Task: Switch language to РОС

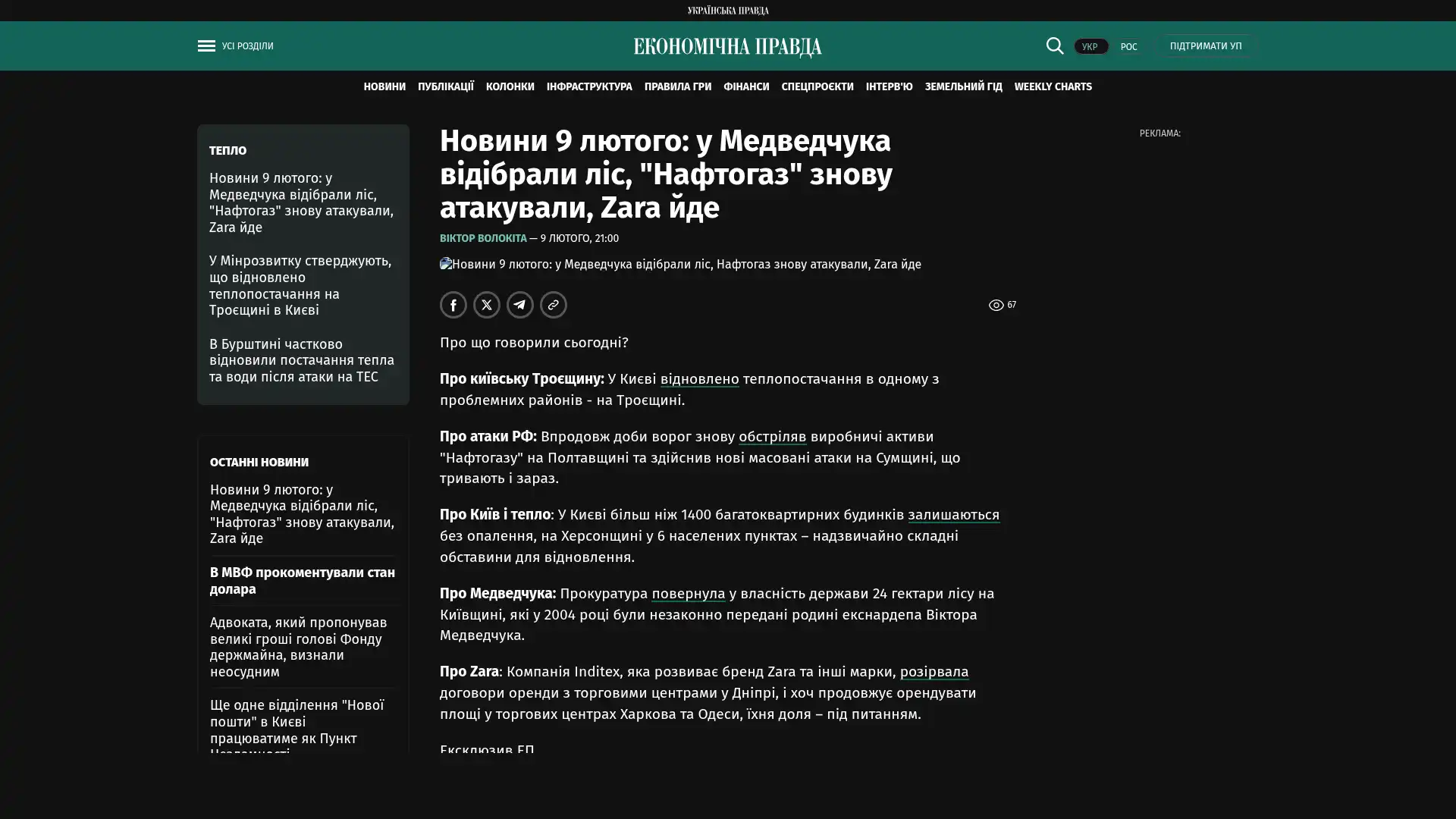Action: pyautogui.click(x=1128, y=47)
